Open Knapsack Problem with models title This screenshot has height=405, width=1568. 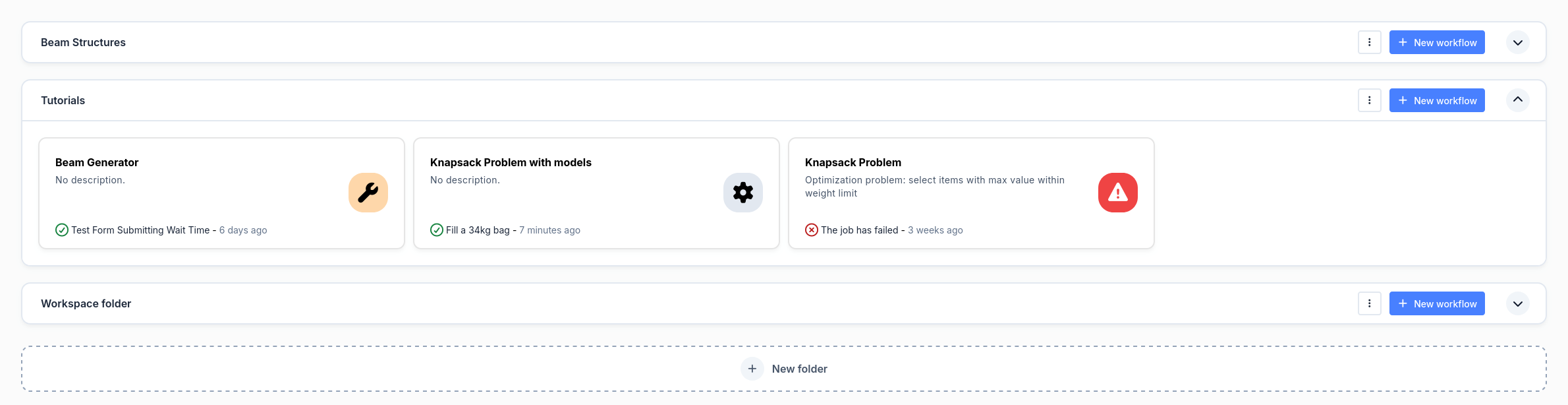[x=511, y=162]
